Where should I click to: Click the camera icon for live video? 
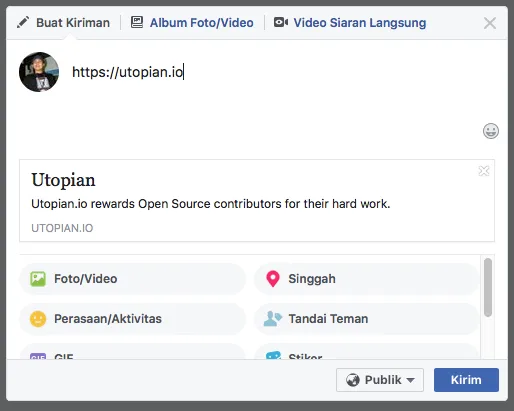click(281, 22)
